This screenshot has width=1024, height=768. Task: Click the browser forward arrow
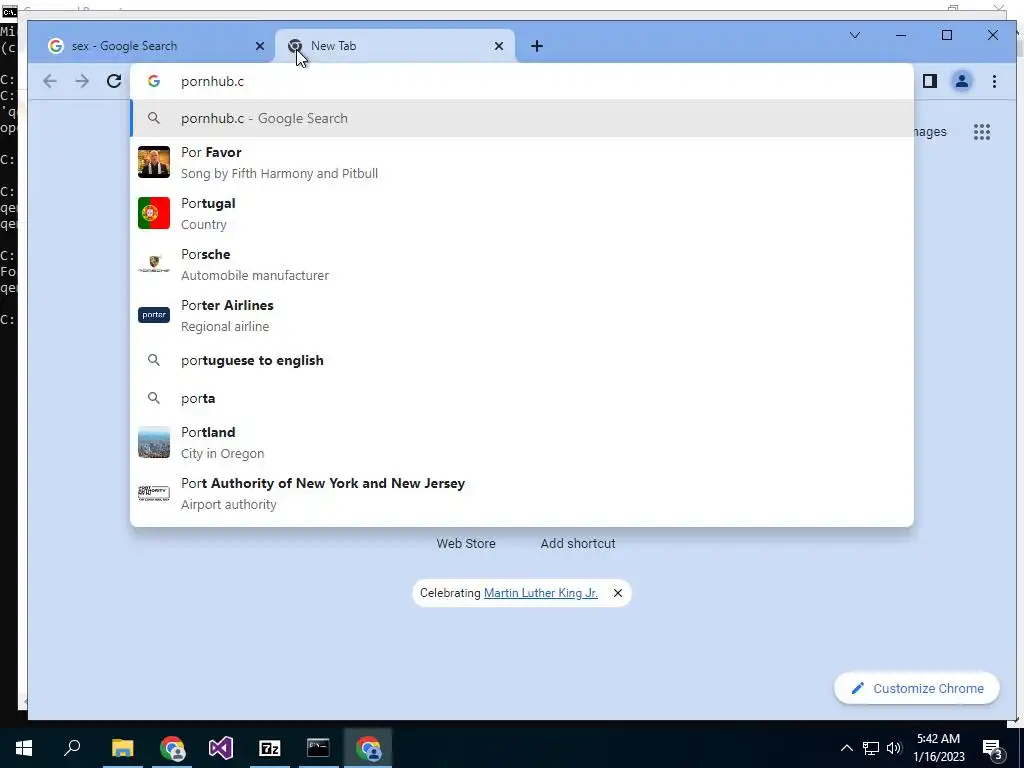82,81
